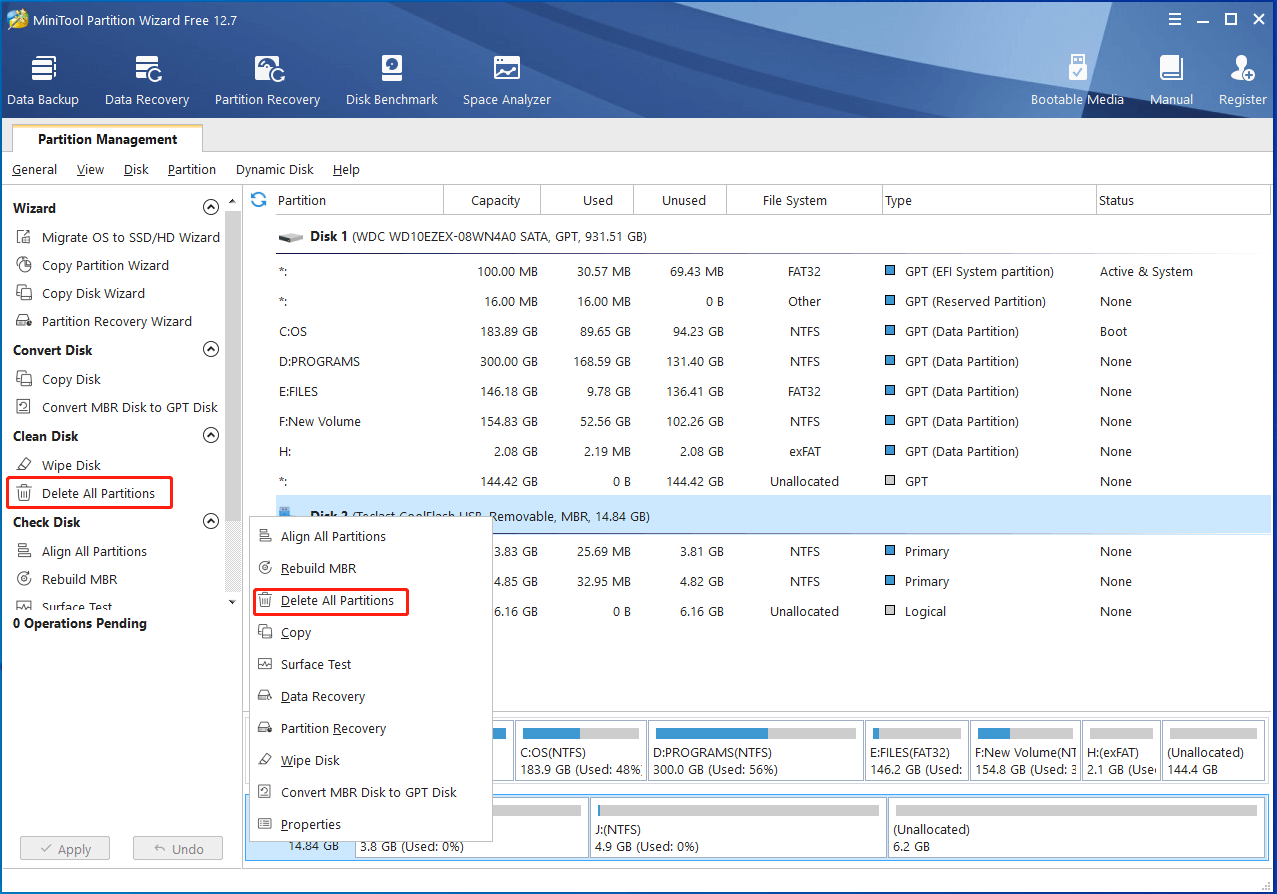Select the Partition Management tab
The image size is (1277, 894).
tap(107, 139)
